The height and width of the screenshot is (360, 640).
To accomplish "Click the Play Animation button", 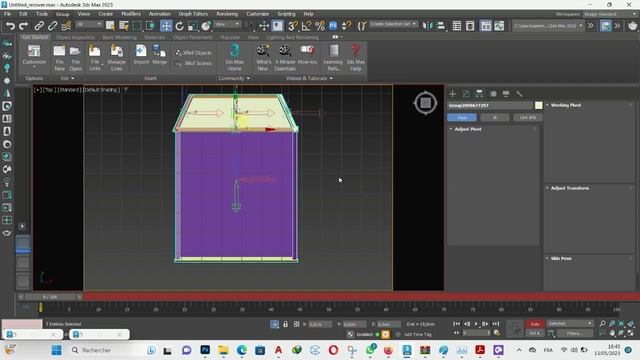I will tap(476, 324).
